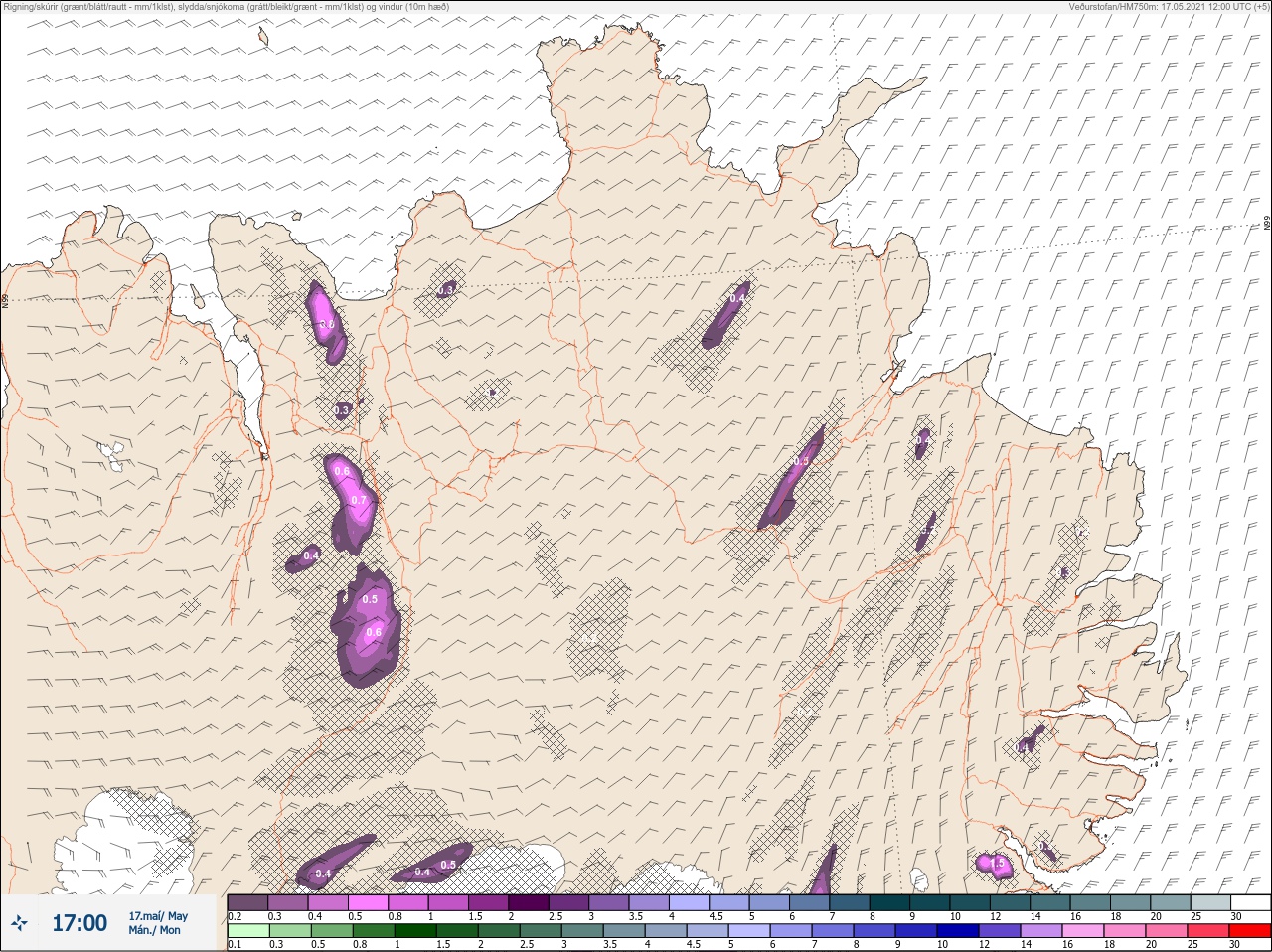This screenshot has height=952, width=1272.
Task: Click the bright pink 0.5 swatch in upper legend
Action: point(368,902)
